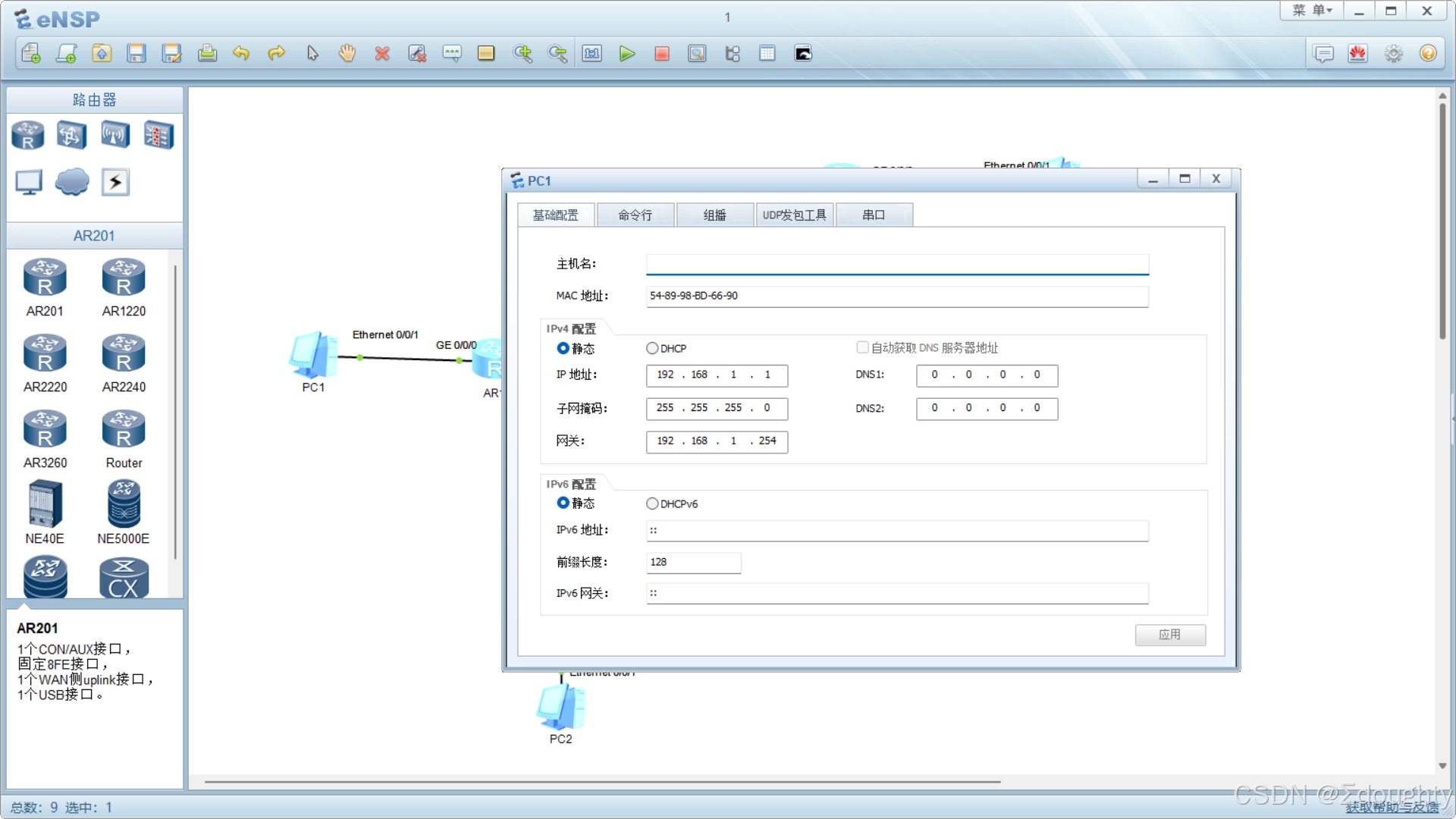The image size is (1456, 819).
Task: Open the 菜单 dropdown menu
Action: click(1312, 11)
